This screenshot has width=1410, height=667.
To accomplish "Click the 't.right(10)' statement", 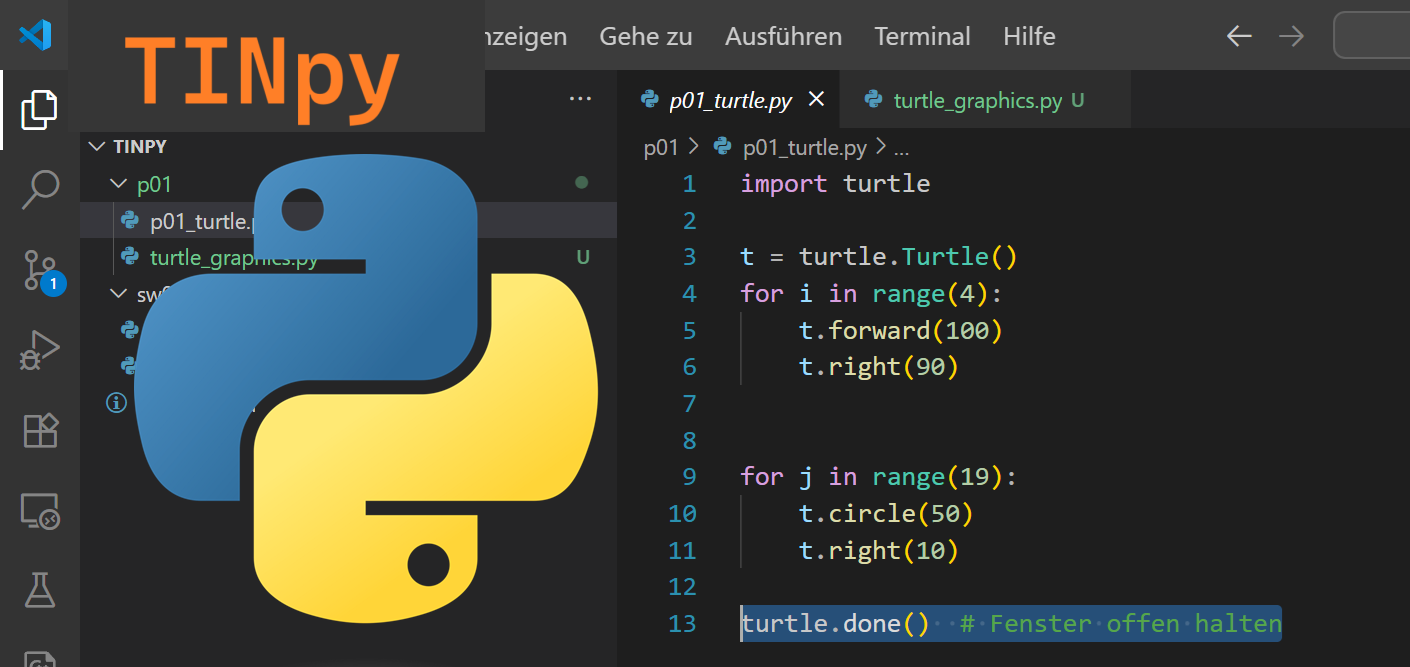I will (x=878, y=551).
